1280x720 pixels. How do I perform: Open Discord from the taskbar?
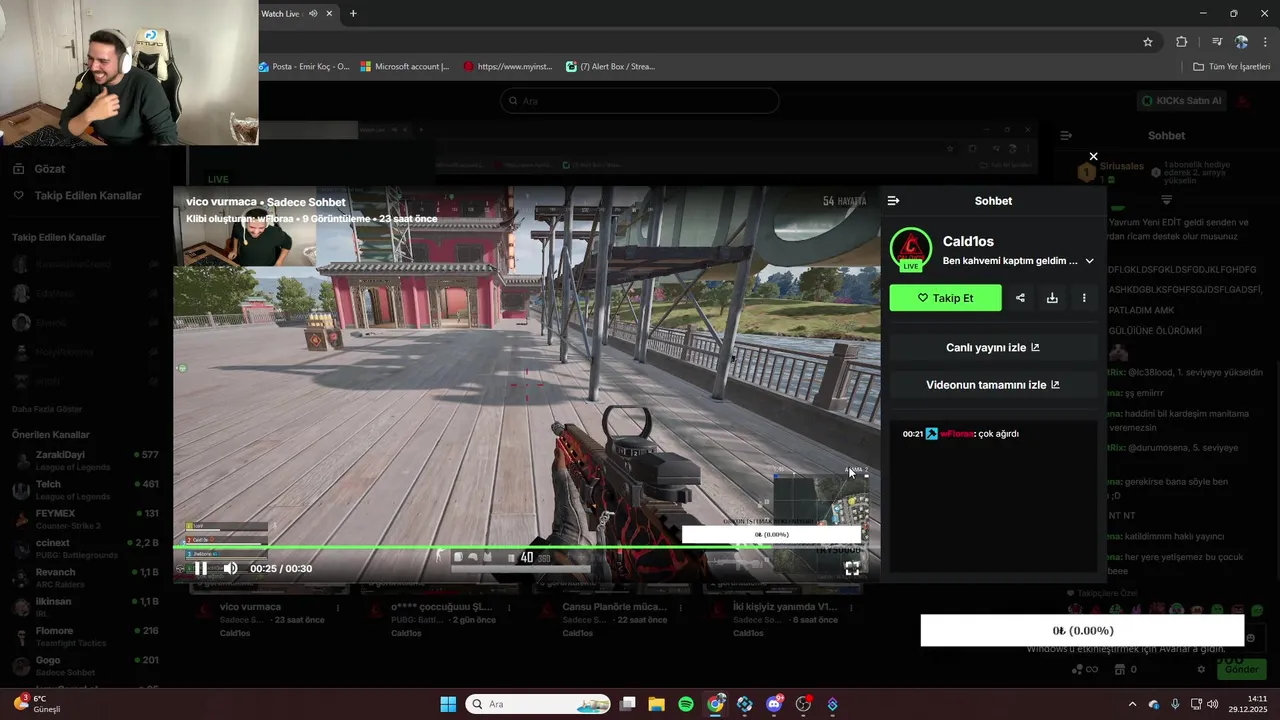(x=774, y=704)
